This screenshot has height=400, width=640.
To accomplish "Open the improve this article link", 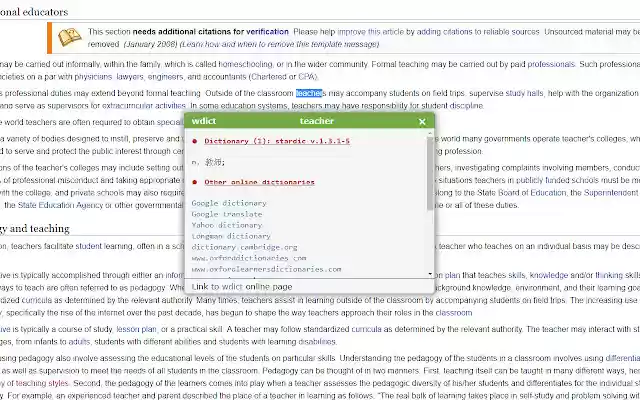I will pos(371,32).
